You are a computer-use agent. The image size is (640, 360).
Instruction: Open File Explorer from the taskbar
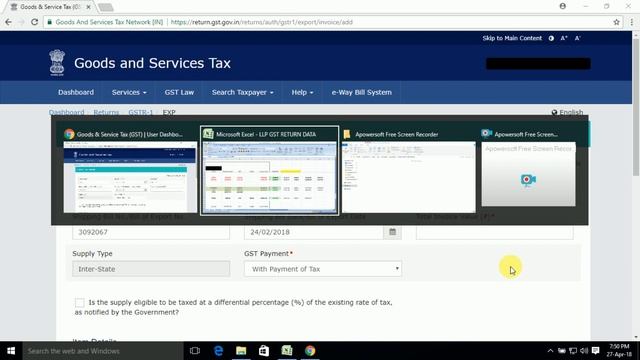(x=241, y=351)
